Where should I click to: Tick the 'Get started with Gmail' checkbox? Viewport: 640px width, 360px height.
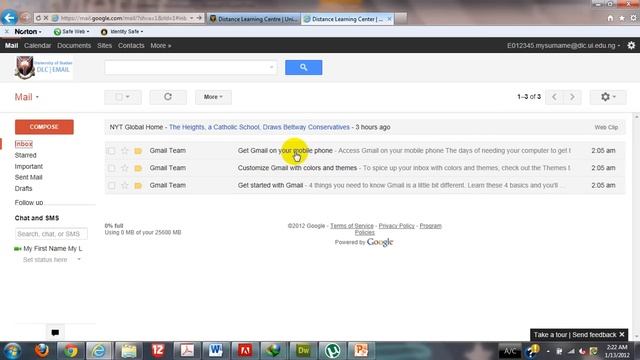(111, 185)
